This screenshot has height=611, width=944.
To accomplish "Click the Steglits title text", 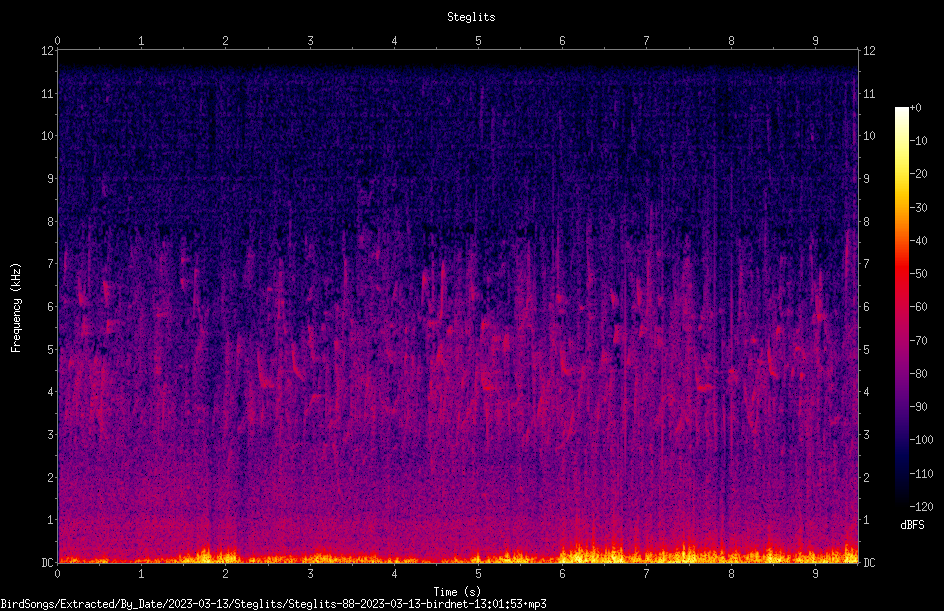I will click(x=471, y=17).
